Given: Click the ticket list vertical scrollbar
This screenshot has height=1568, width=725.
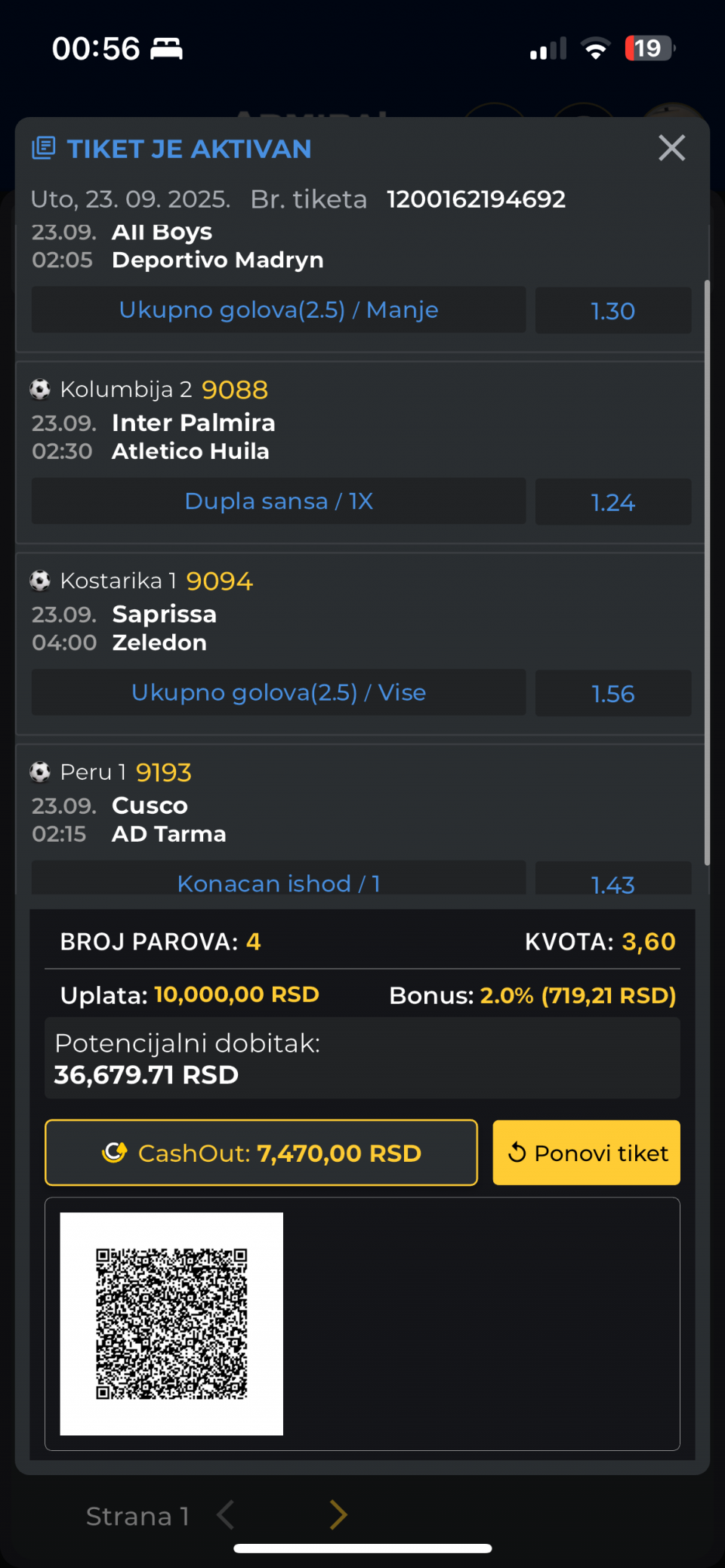Looking at the screenshot, I should [x=707, y=572].
